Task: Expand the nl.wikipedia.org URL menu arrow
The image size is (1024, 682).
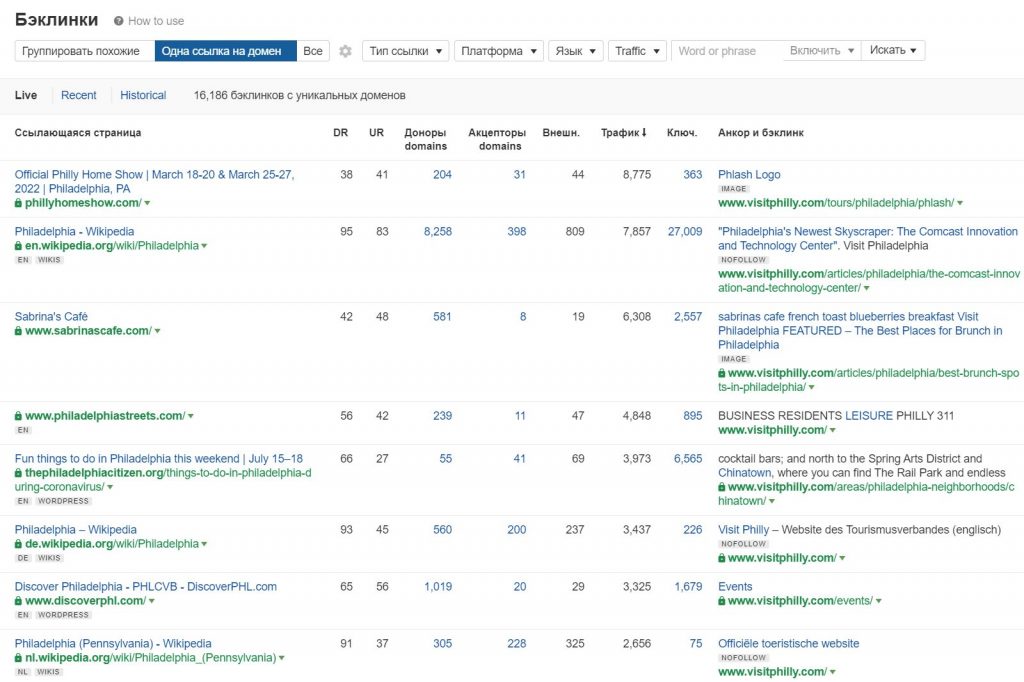Action: pos(281,658)
